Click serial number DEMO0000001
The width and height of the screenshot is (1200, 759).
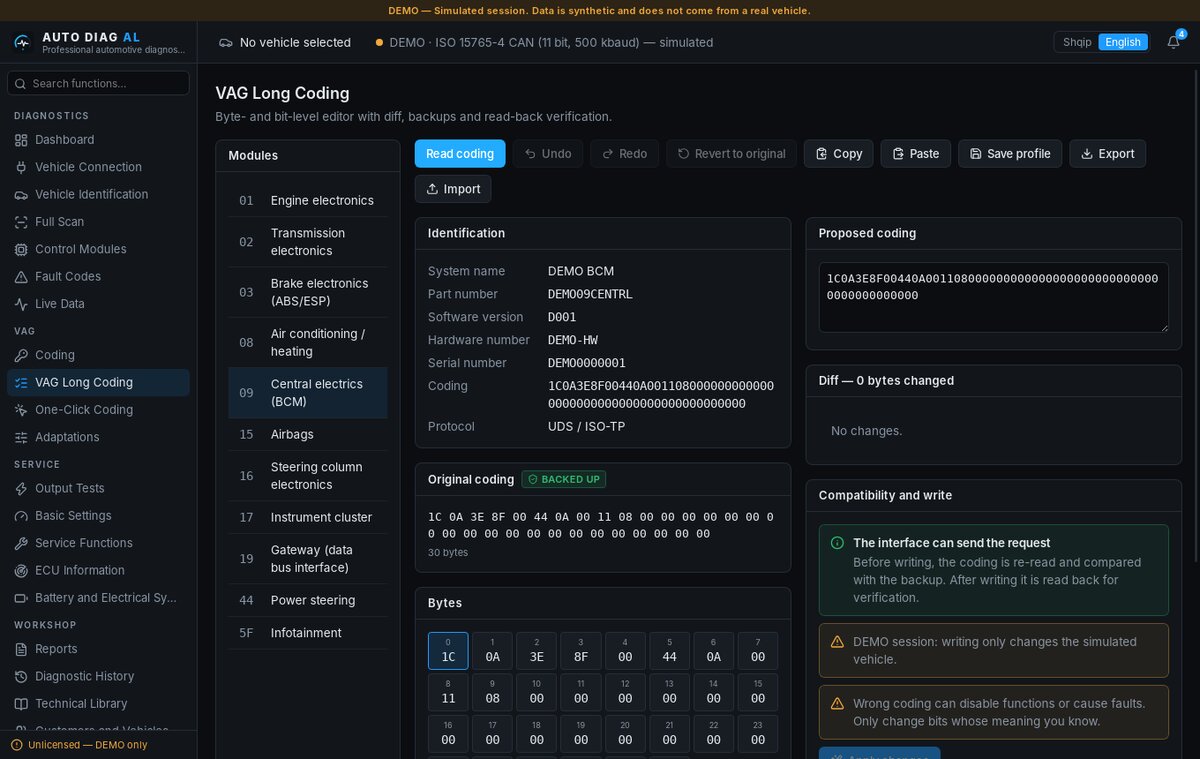coord(587,363)
